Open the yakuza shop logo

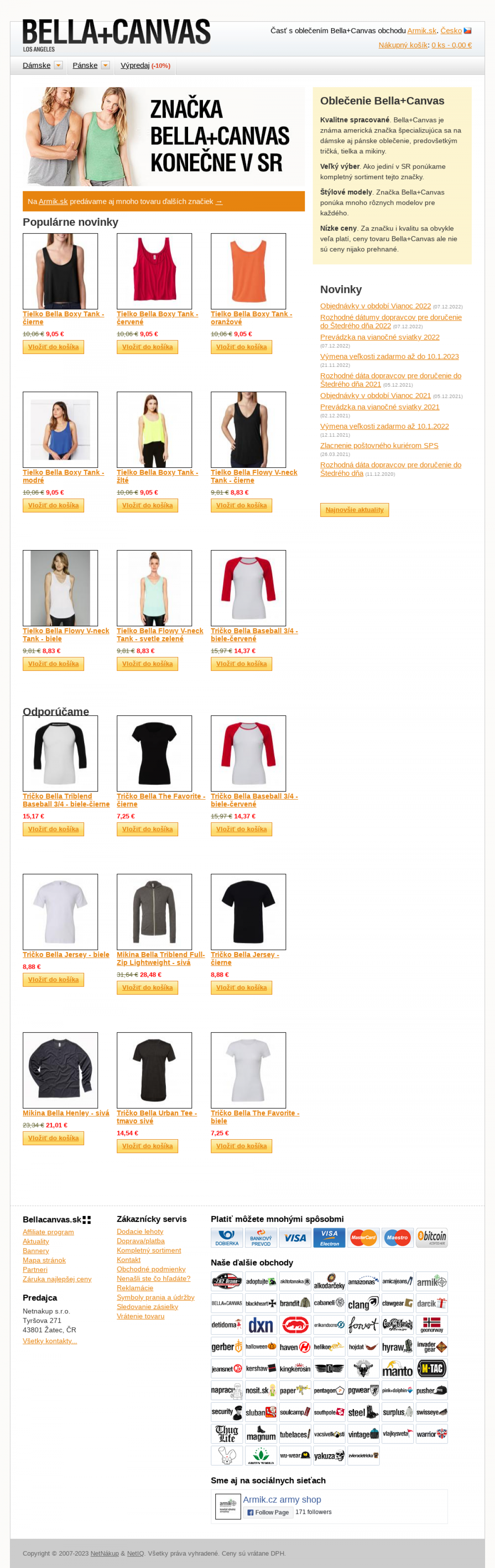pyautogui.click(x=329, y=1456)
